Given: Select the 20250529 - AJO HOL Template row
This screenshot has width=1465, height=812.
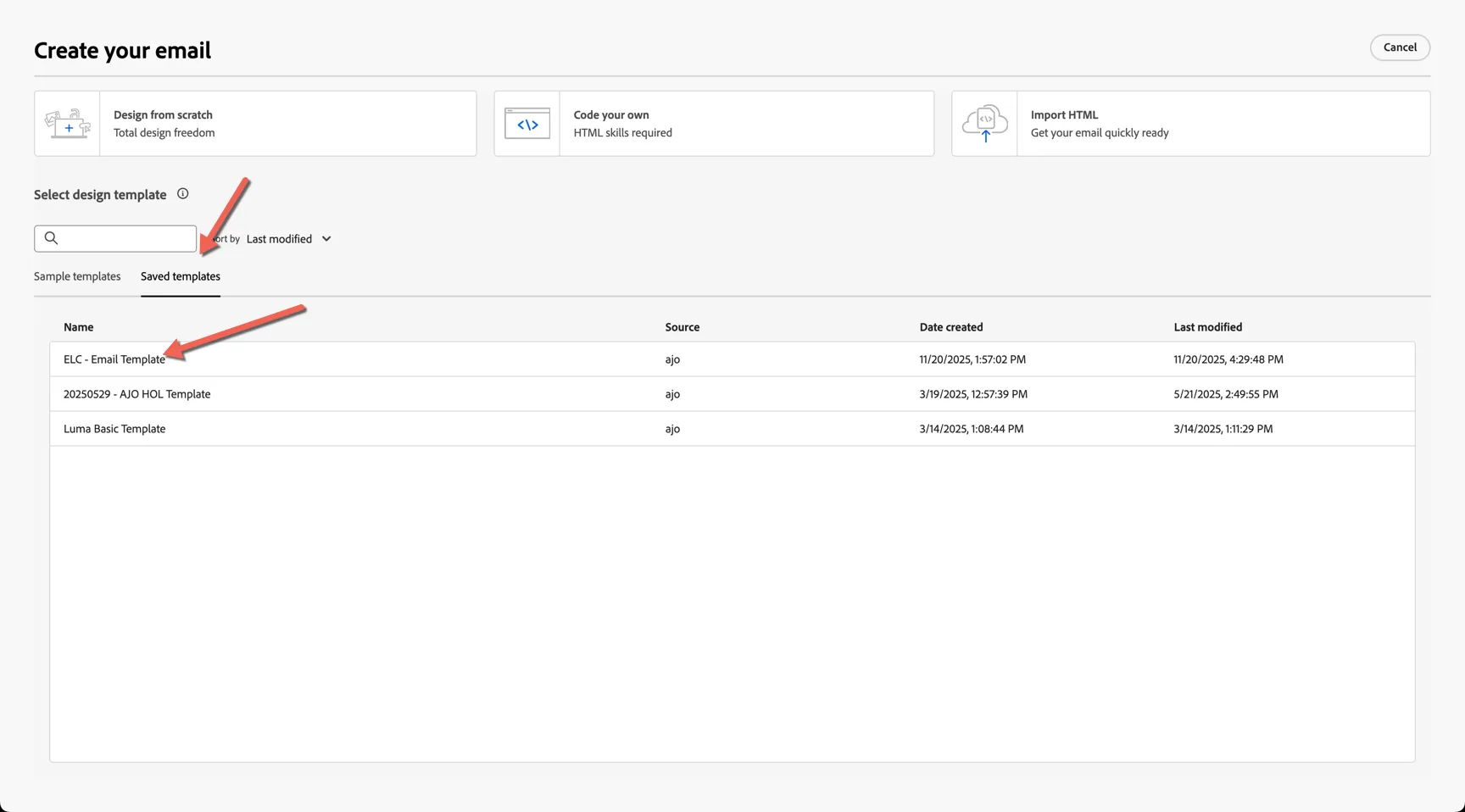Looking at the screenshot, I should pos(732,394).
